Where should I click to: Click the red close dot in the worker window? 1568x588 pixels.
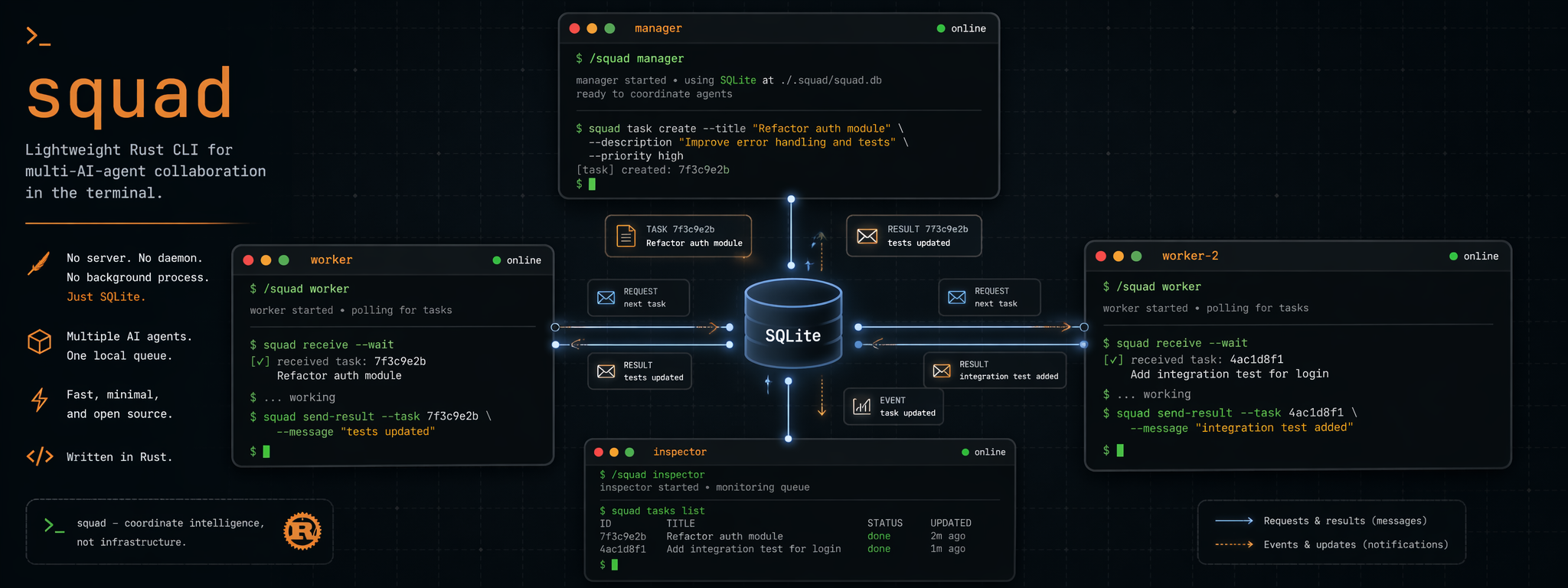click(x=248, y=260)
